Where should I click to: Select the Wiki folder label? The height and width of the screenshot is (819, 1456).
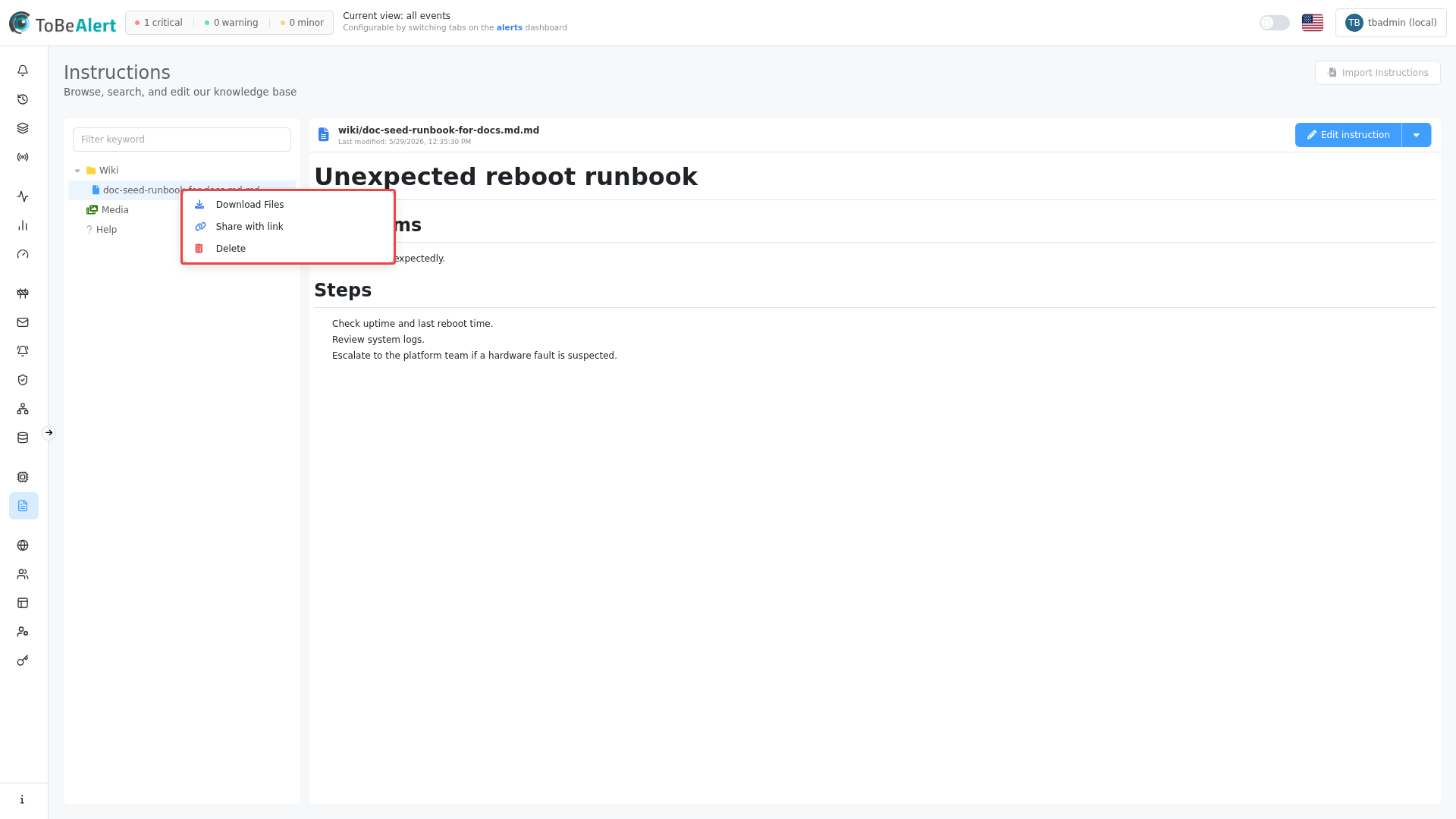108,171
